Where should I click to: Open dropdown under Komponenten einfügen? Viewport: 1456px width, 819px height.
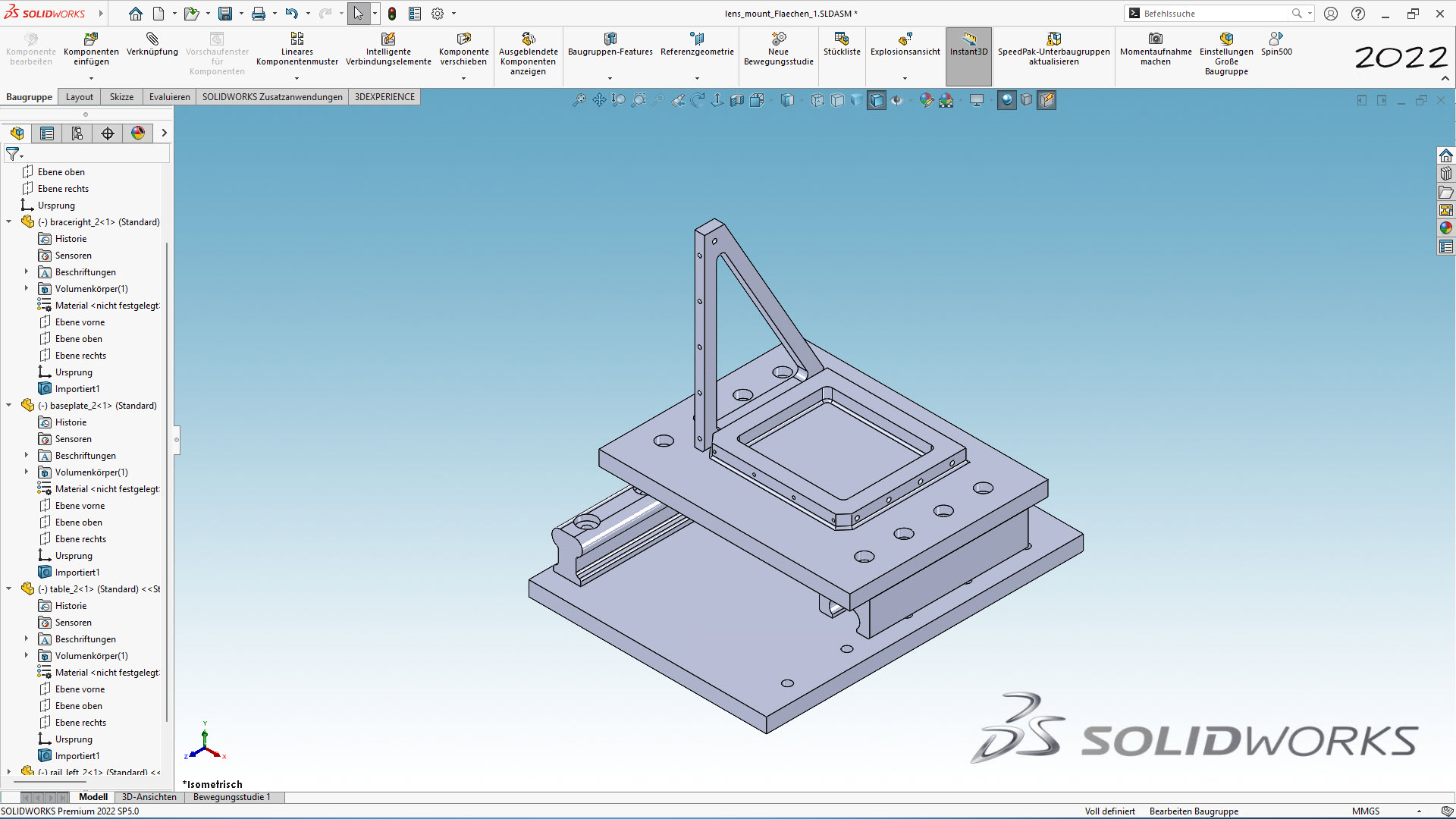(91, 78)
